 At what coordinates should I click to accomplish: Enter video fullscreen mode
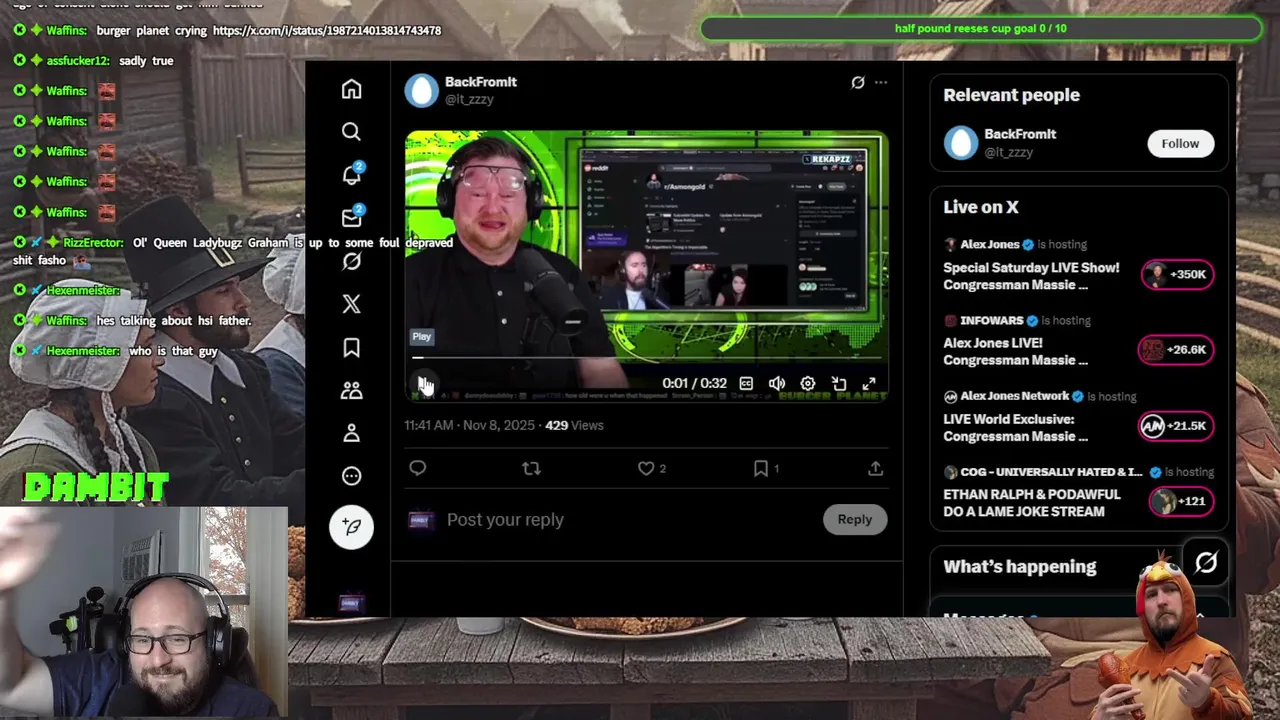(x=869, y=384)
